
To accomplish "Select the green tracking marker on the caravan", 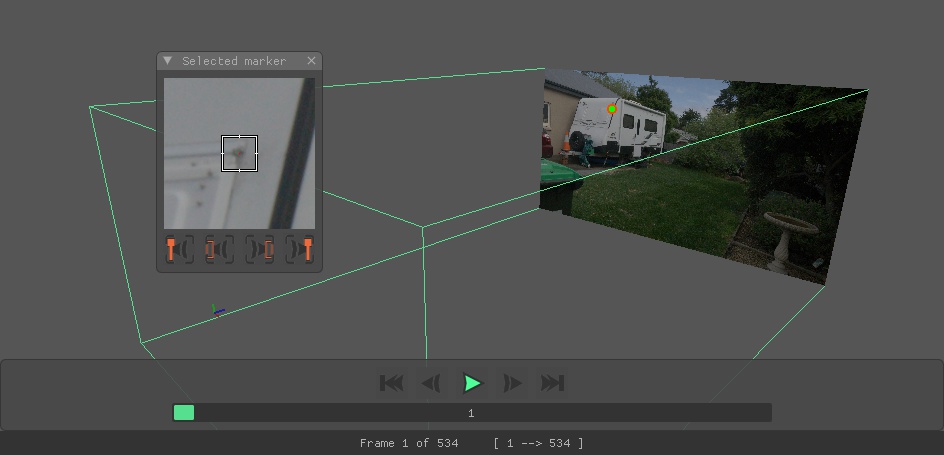I will pos(612,109).
